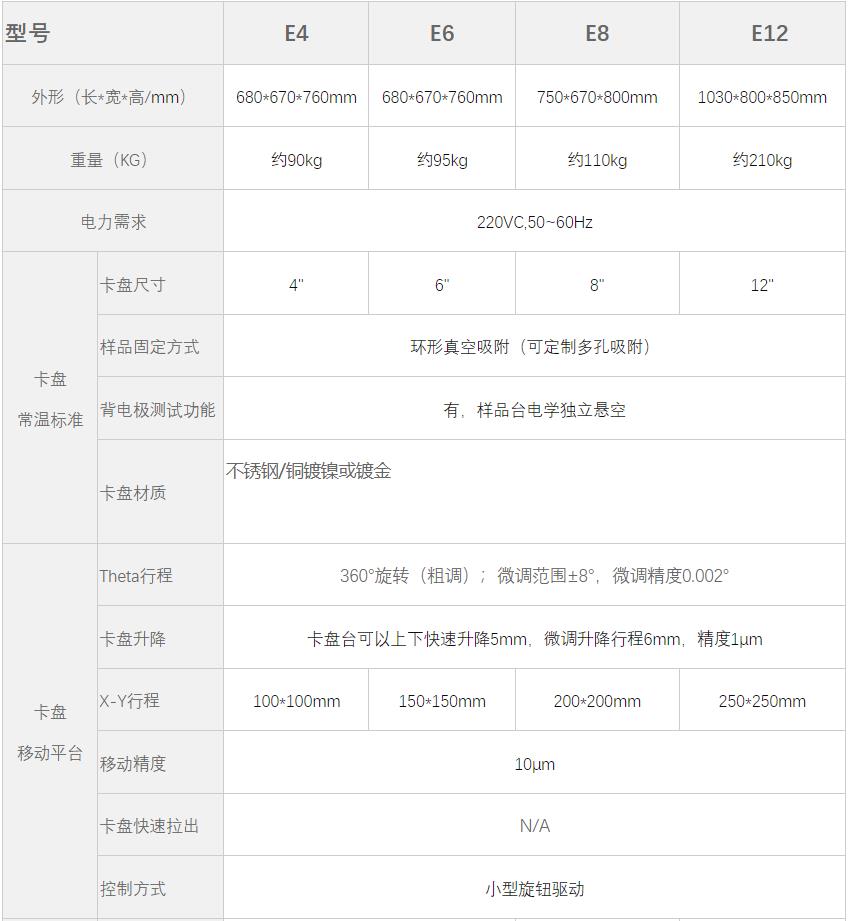Image resolution: width=849 pixels, height=921 pixels.
Task: Click the 电力需求 row label
Action: pos(113,222)
